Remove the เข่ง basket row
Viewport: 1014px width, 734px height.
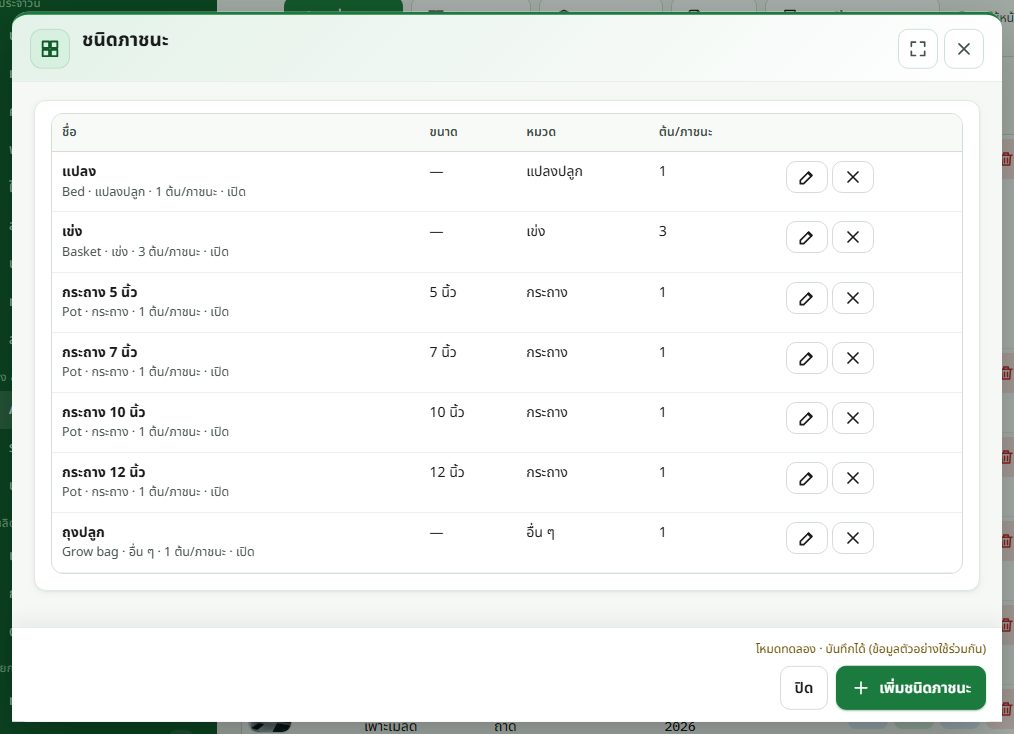[852, 237]
